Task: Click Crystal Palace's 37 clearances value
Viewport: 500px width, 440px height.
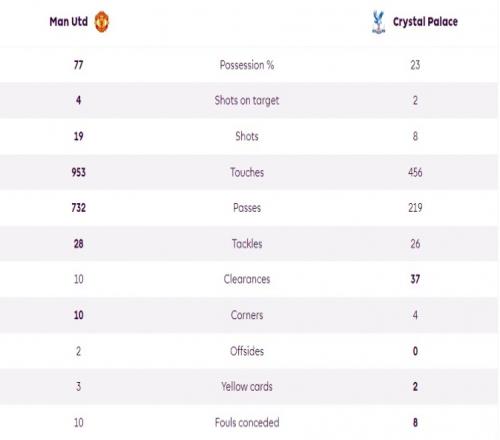Action: [415, 279]
